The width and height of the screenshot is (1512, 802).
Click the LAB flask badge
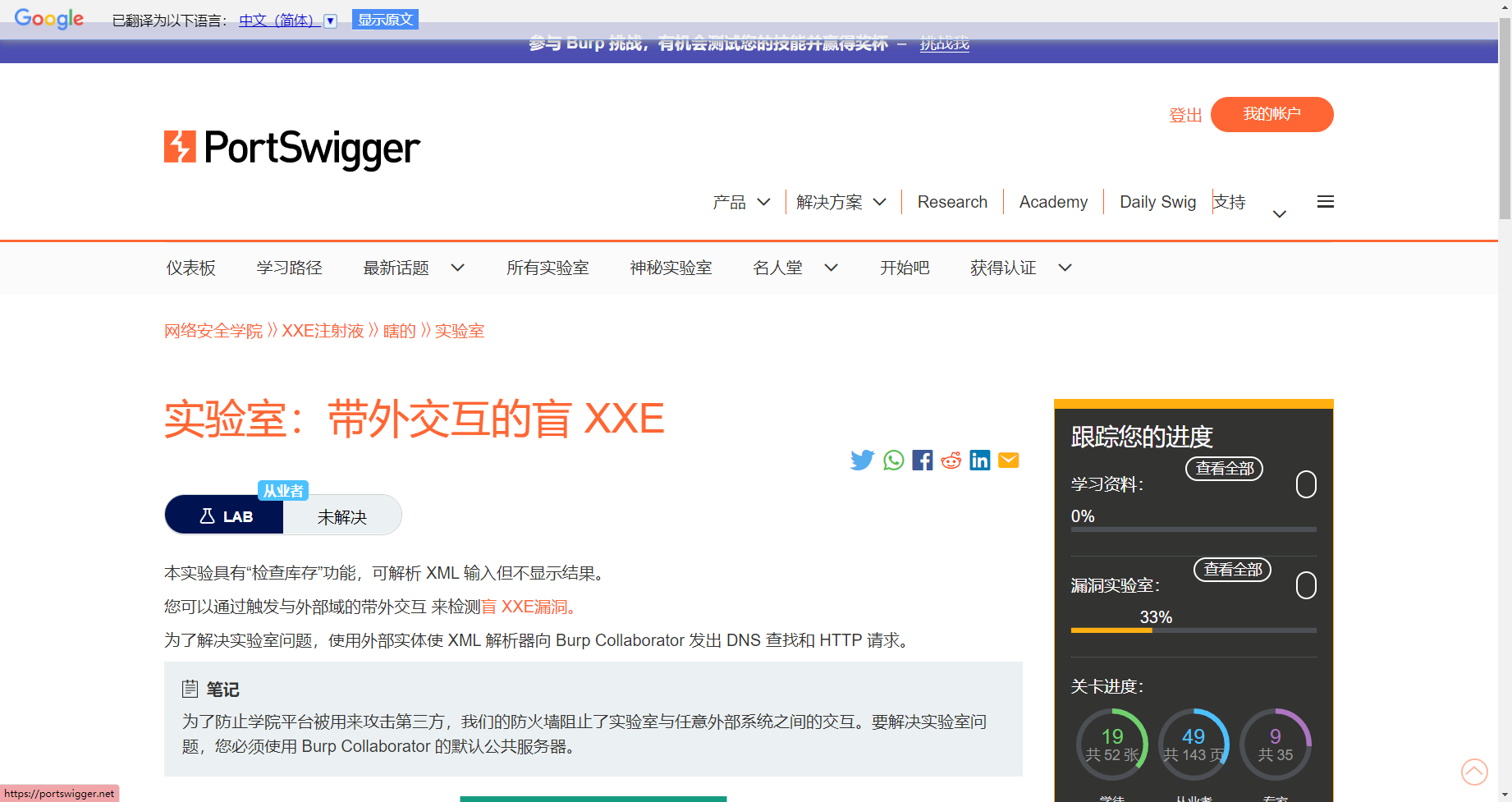pos(225,516)
